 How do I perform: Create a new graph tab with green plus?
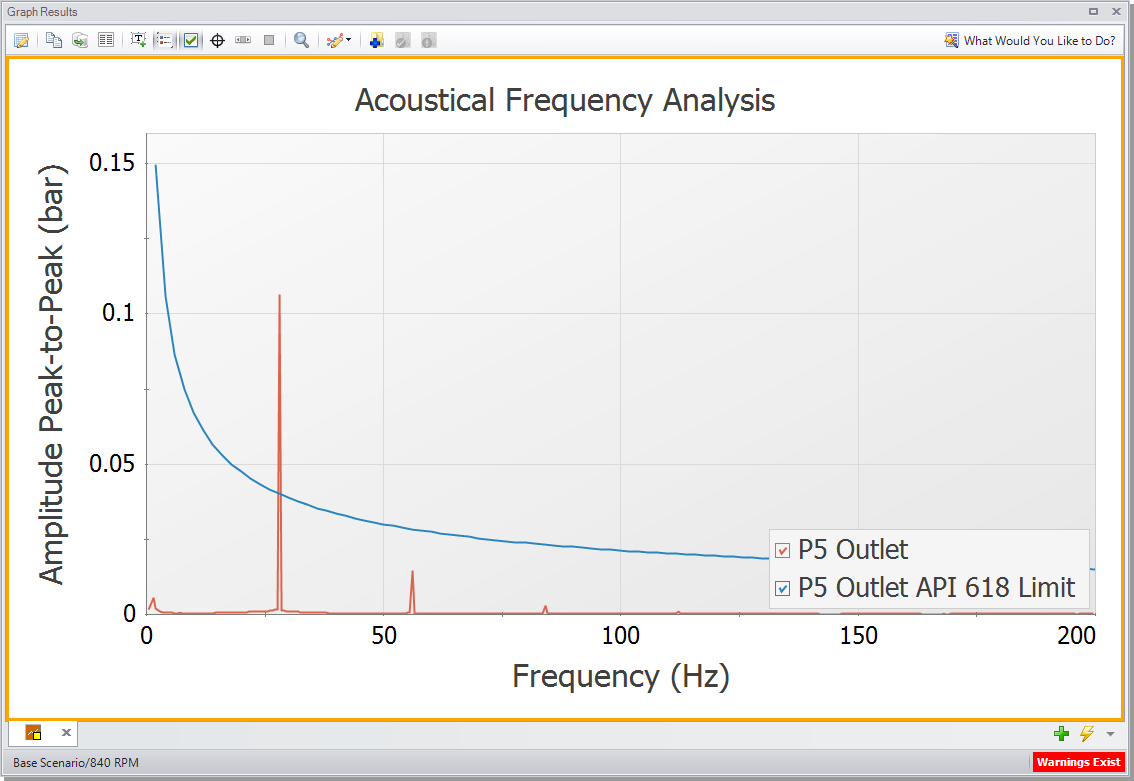pyautogui.click(x=1061, y=733)
